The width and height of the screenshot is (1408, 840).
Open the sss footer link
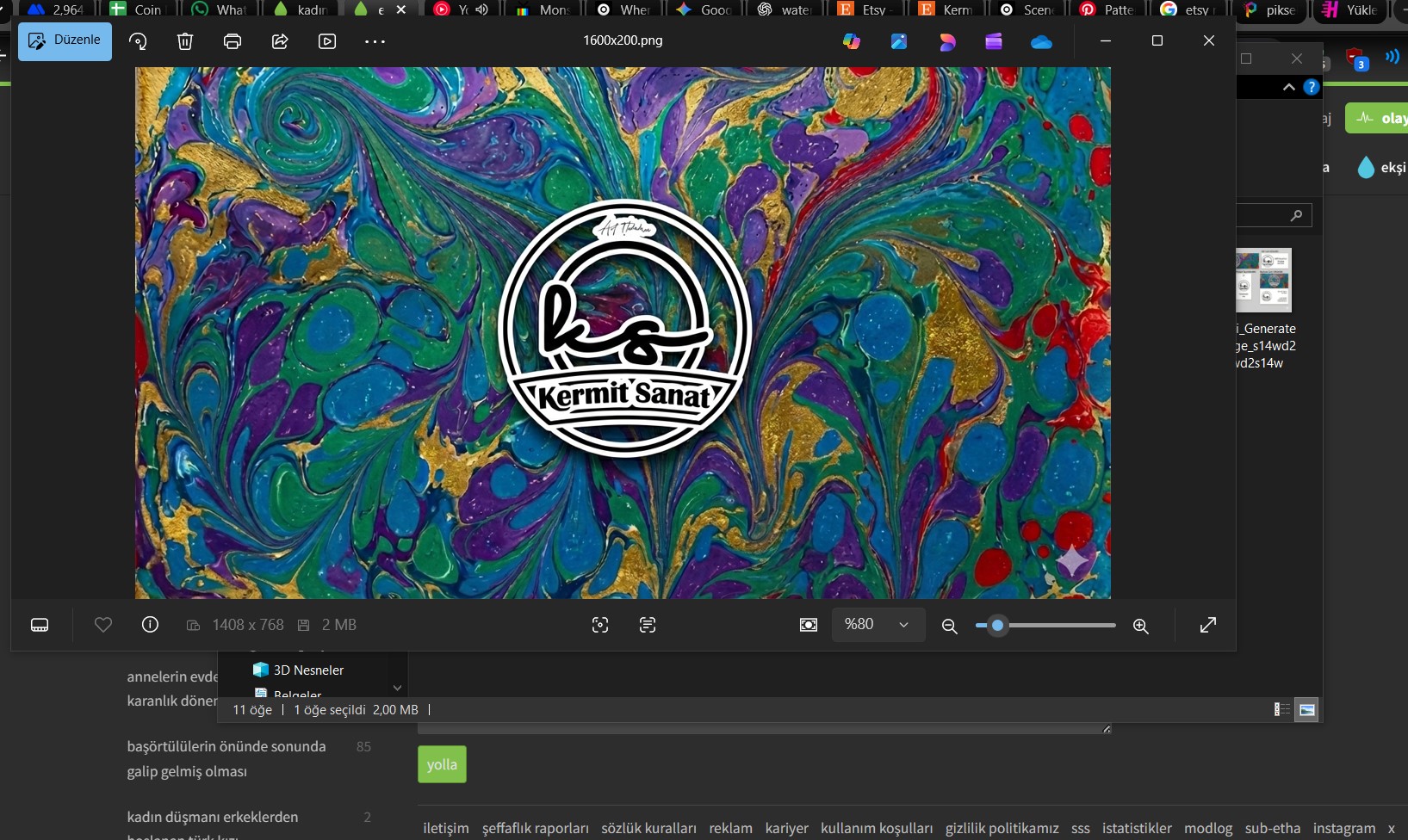pyautogui.click(x=1081, y=828)
